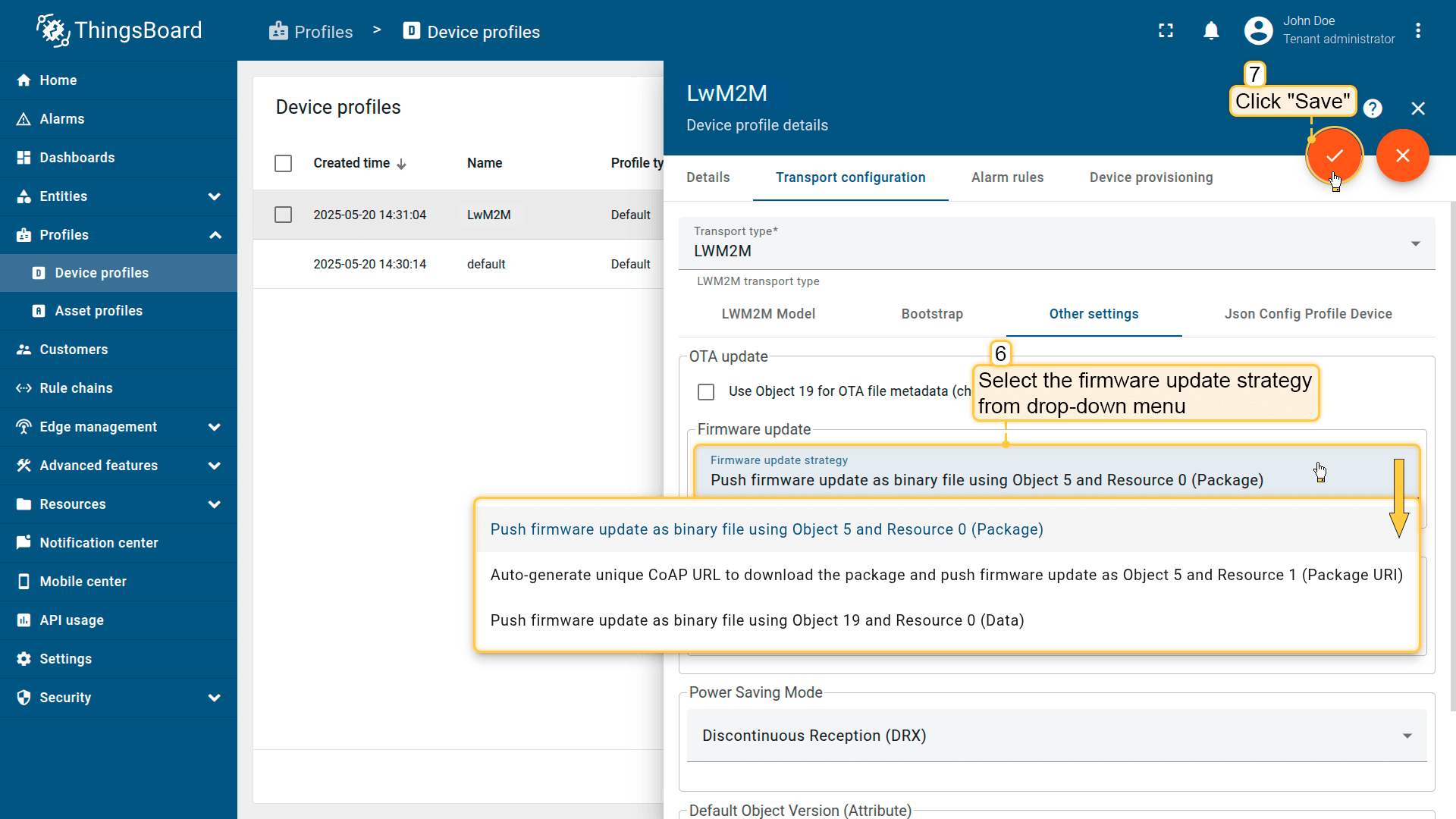Open Rule chains in the sidebar

(76, 388)
